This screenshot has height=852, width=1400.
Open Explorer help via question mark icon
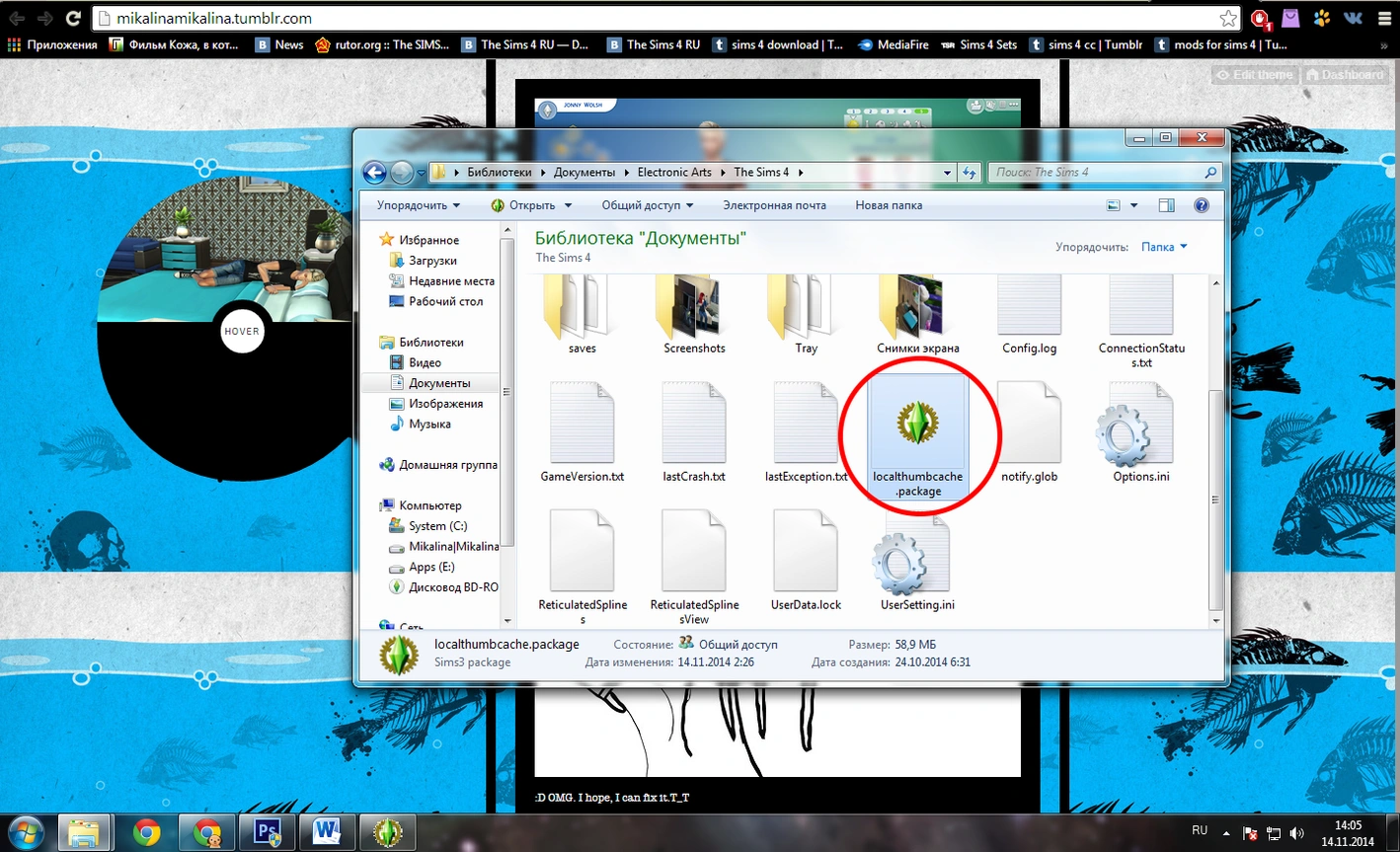(1202, 205)
